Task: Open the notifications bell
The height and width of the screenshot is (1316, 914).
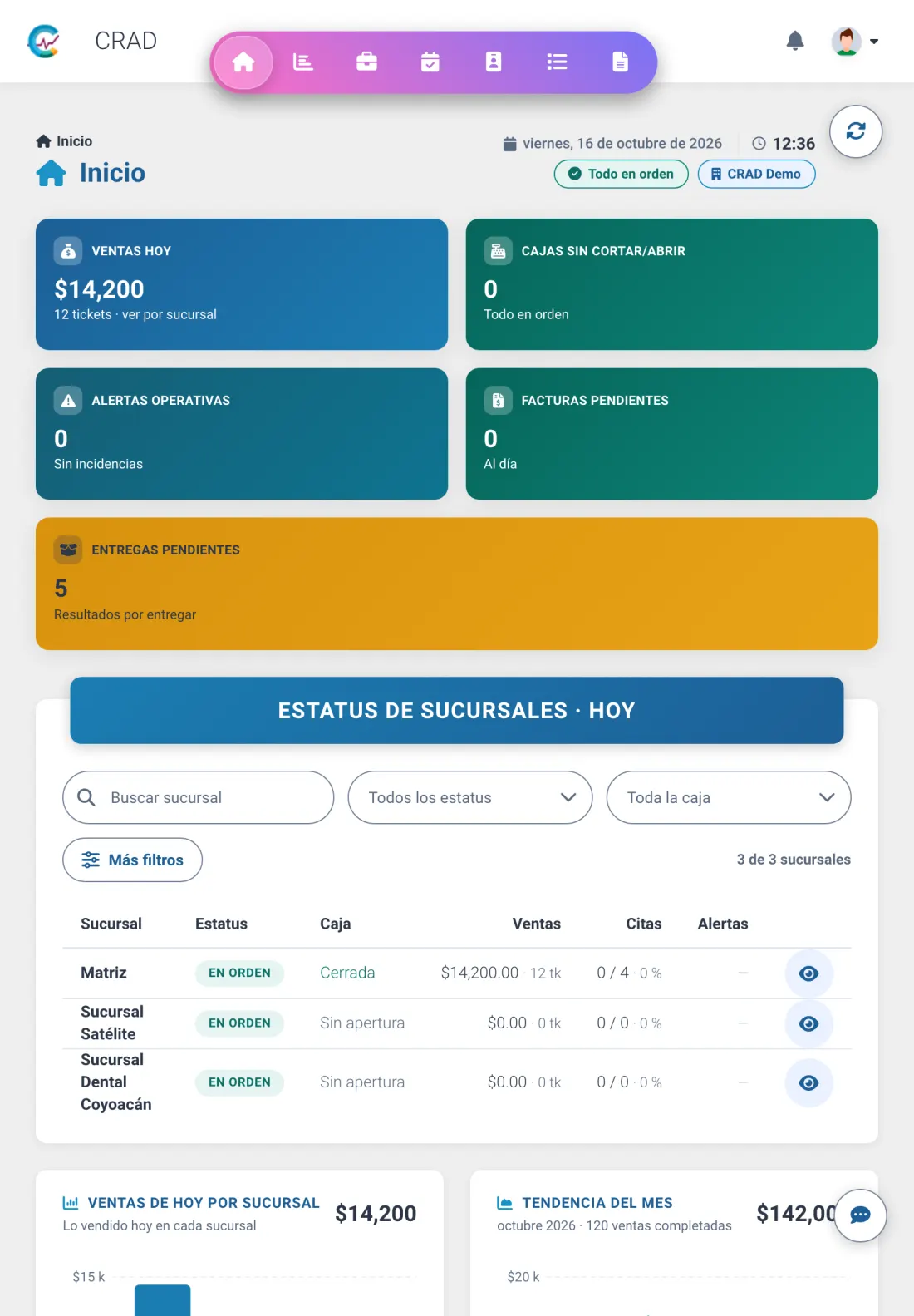Action: (x=795, y=41)
